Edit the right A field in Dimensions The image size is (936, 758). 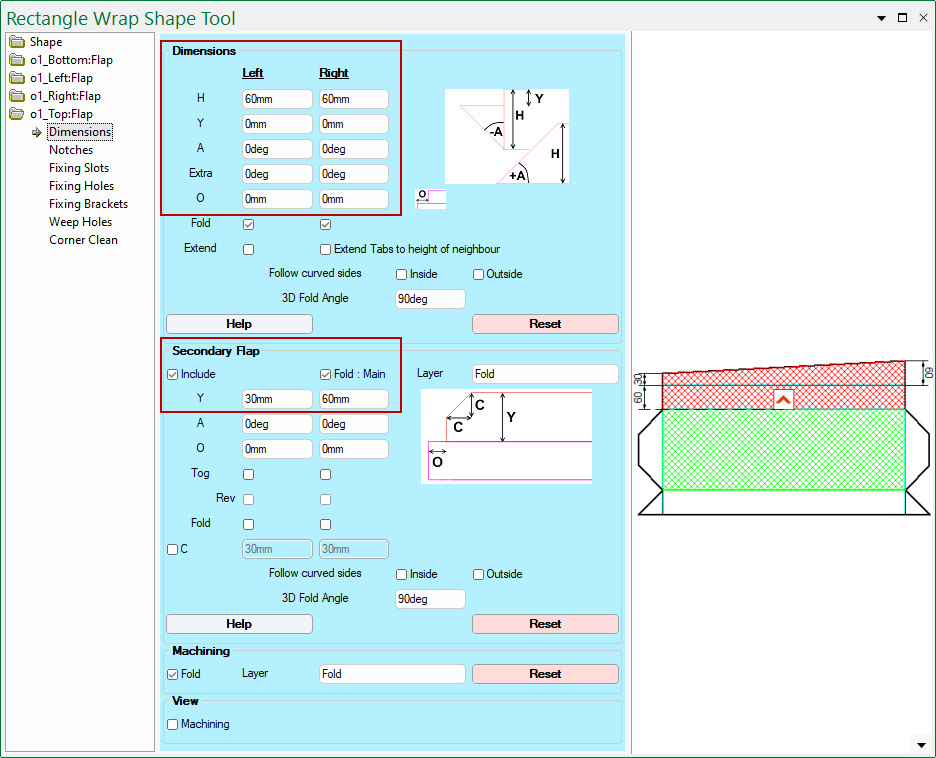(x=354, y=149)
